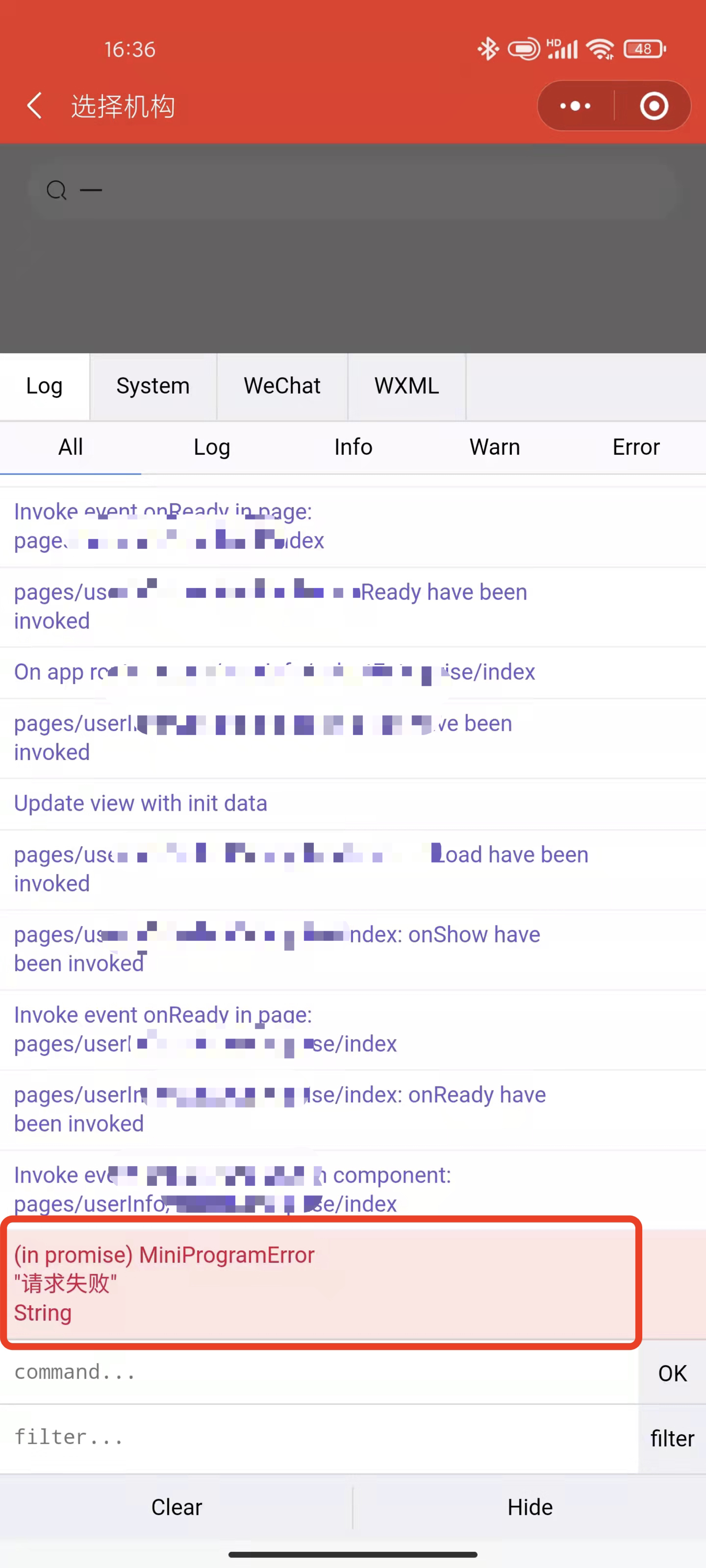
Task: Open the WXML tab
Action: [x=407, y=386]
